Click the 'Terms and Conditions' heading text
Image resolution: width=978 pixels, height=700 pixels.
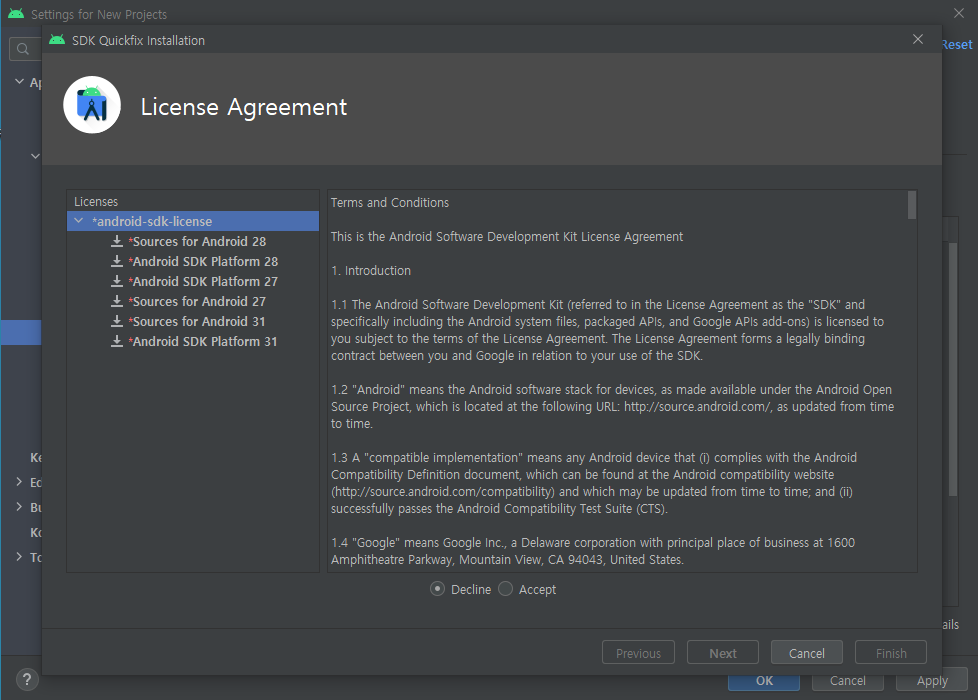pyautogui.click(x=390, y=203)
